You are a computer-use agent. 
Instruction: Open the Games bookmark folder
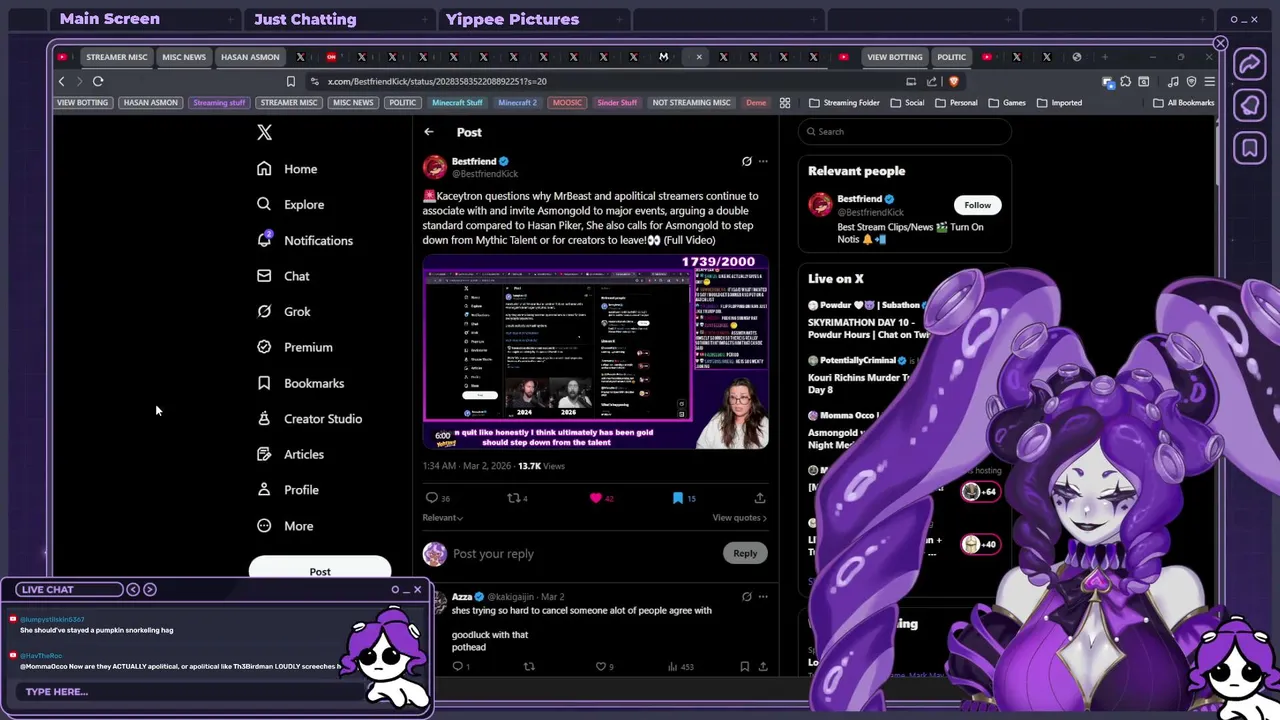click(1007, 102)
